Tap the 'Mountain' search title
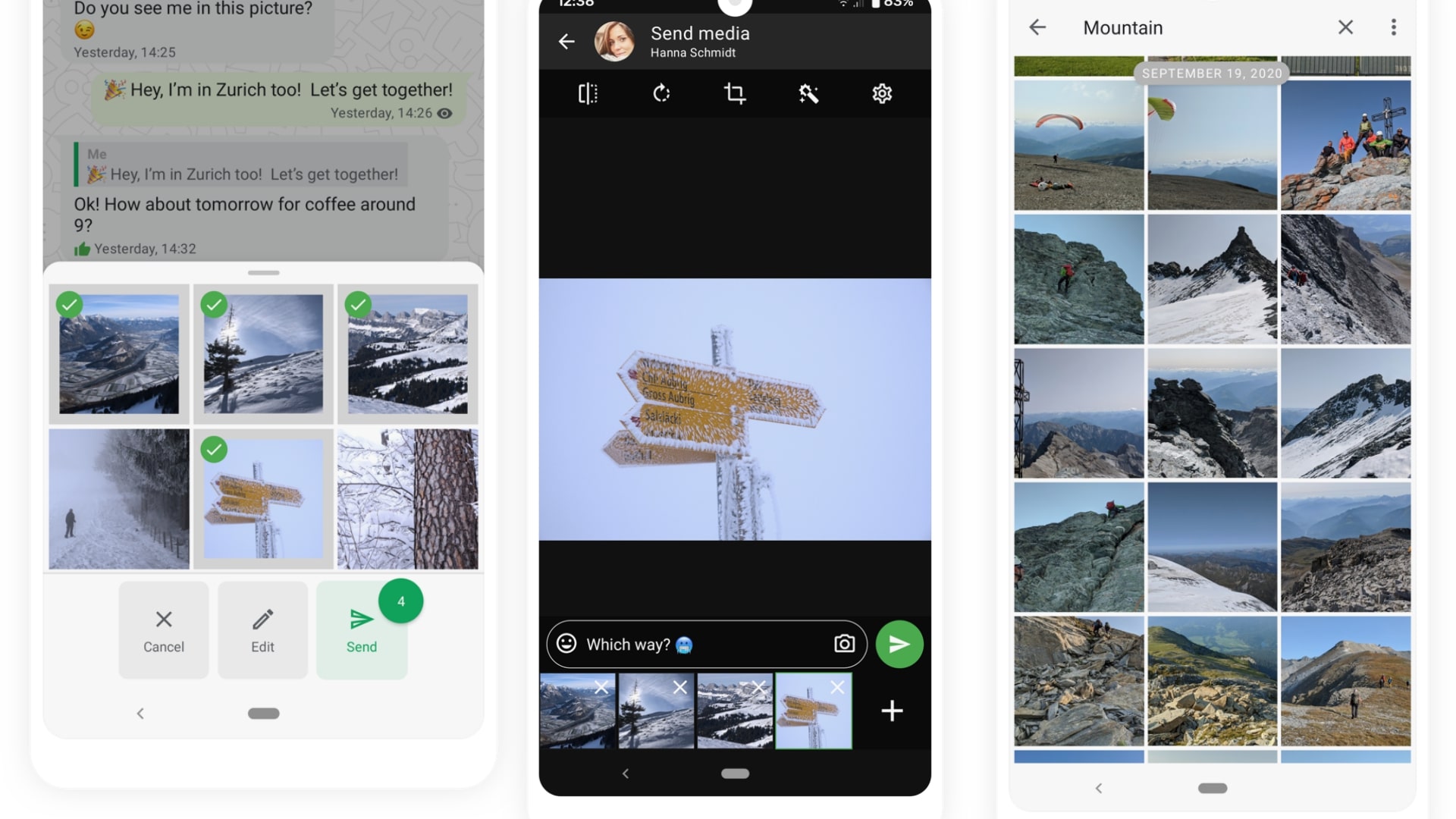 coord(1122,28)
